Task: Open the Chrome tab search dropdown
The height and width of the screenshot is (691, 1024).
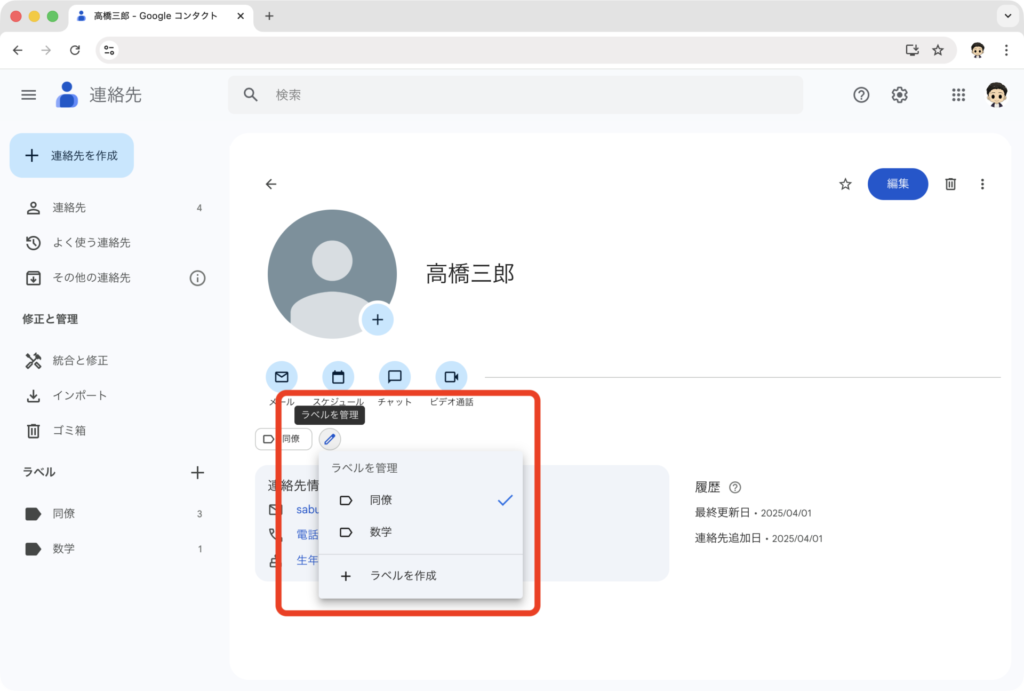Action: [1005, 16]
